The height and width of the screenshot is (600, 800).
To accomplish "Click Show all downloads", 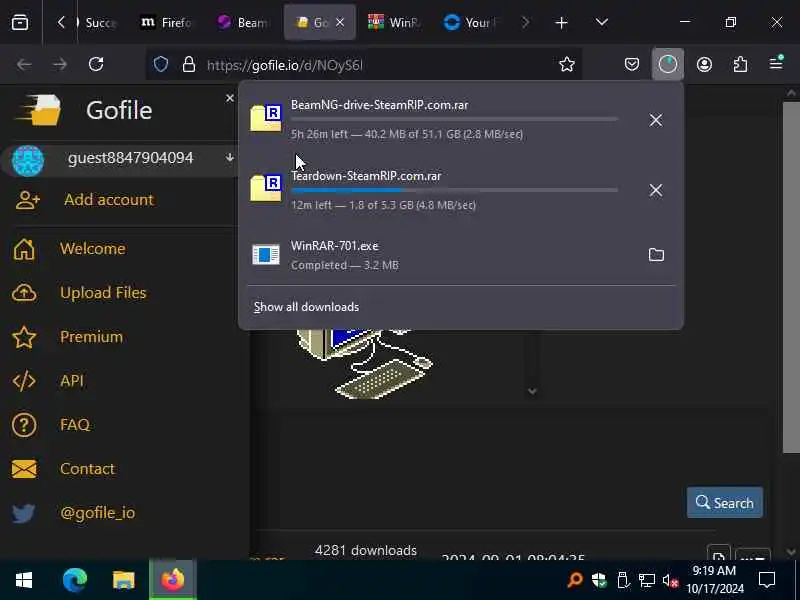I will click(306, 307).
